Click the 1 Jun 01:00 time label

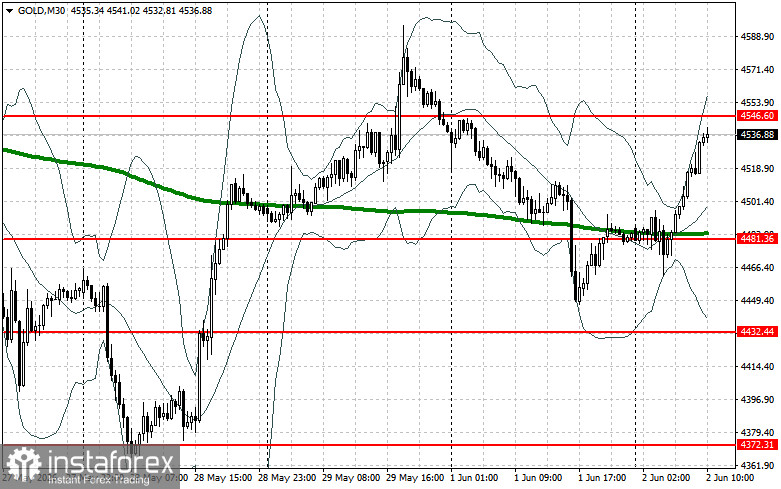pos(474,478)
